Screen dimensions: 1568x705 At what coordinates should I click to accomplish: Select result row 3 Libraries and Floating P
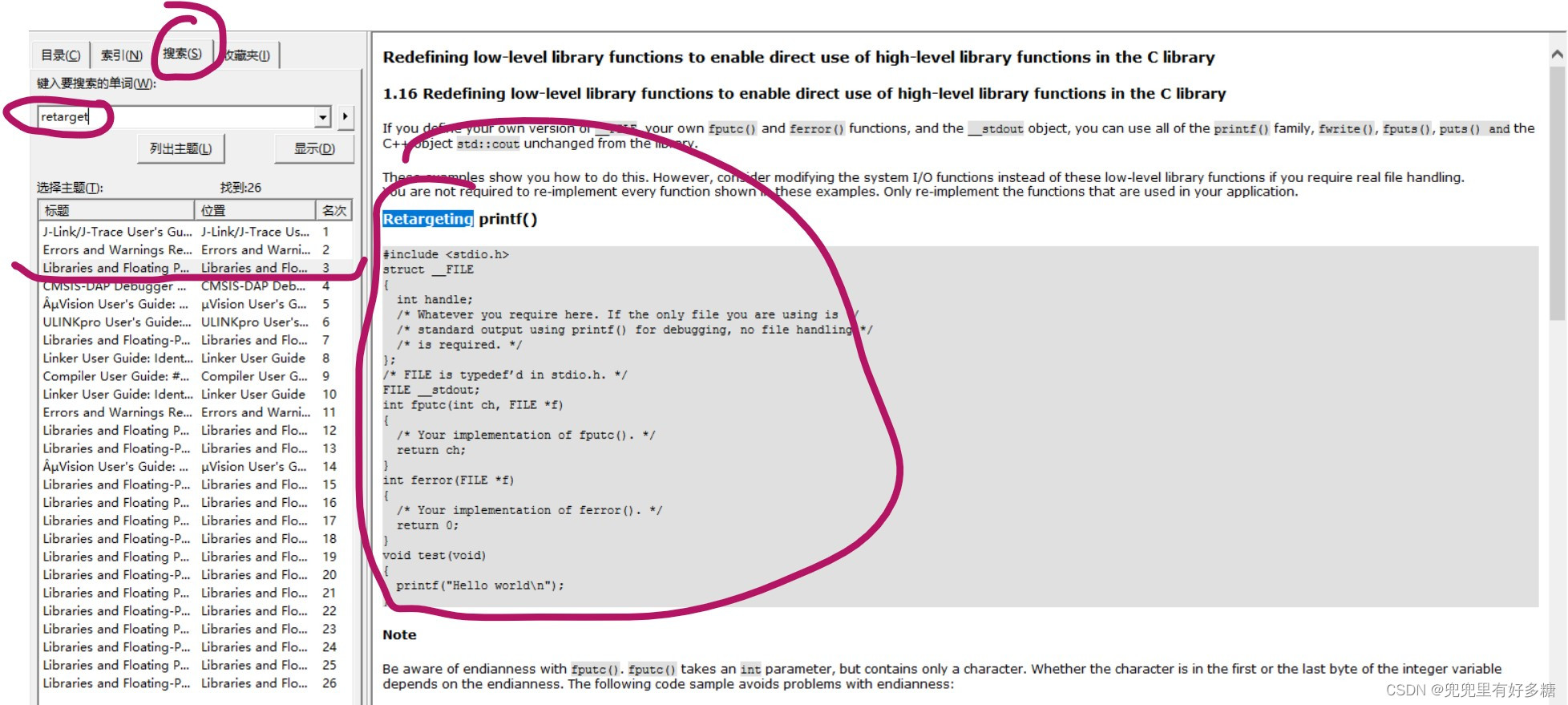(x=195, y=268)
